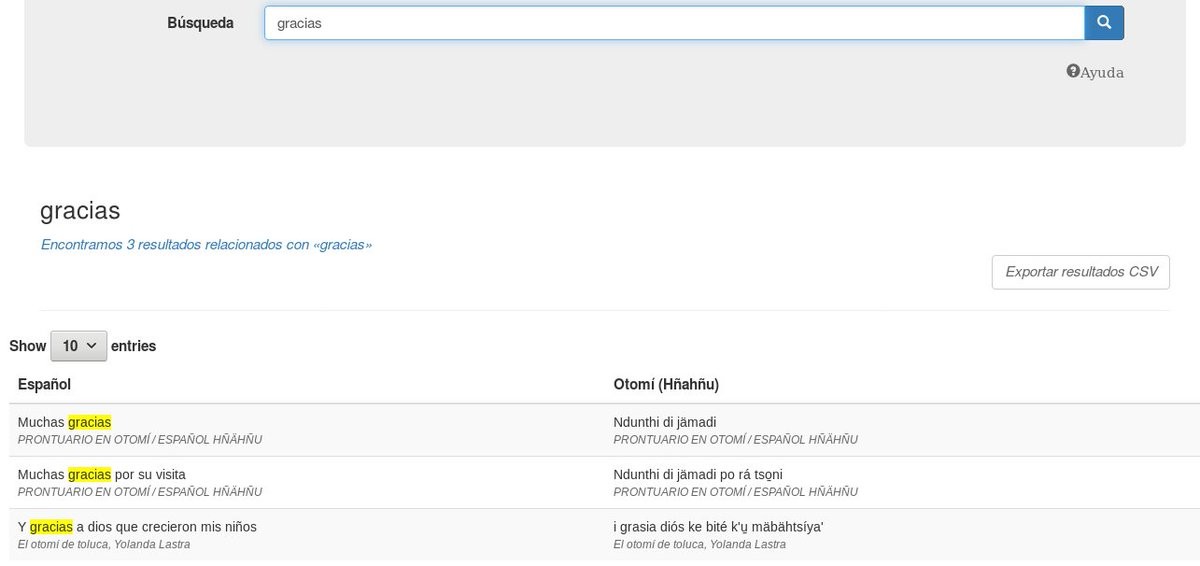The width and height of the screenshot is (1200, 566).
Task: Select the "Muchas gracias por su visita" entry
Action: 101,474
